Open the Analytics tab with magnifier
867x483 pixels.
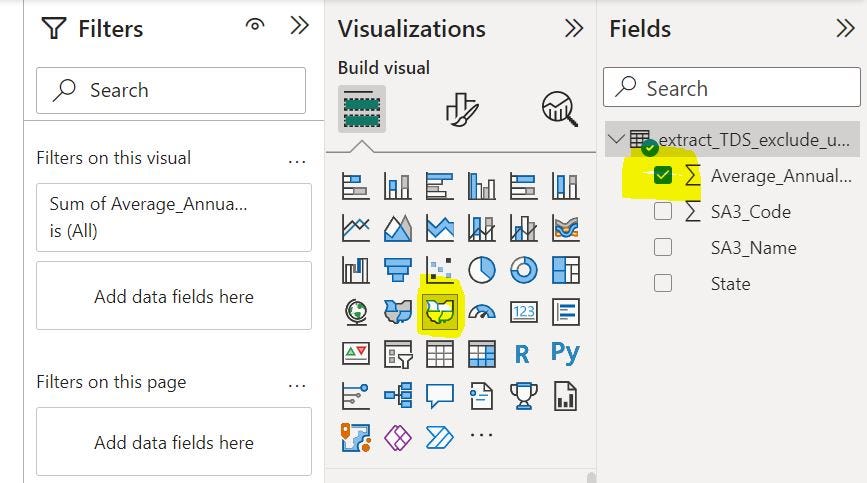[559, 108]
